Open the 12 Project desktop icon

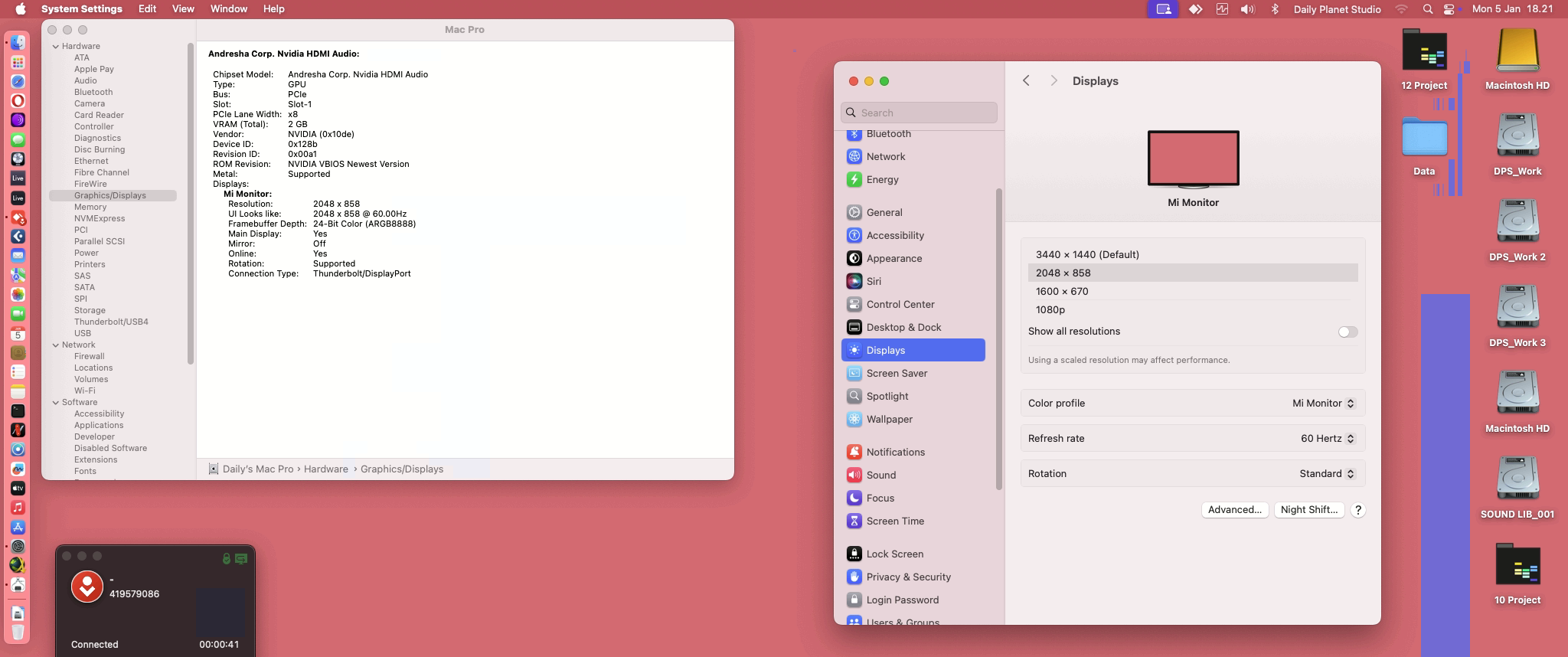(1424, 52)
